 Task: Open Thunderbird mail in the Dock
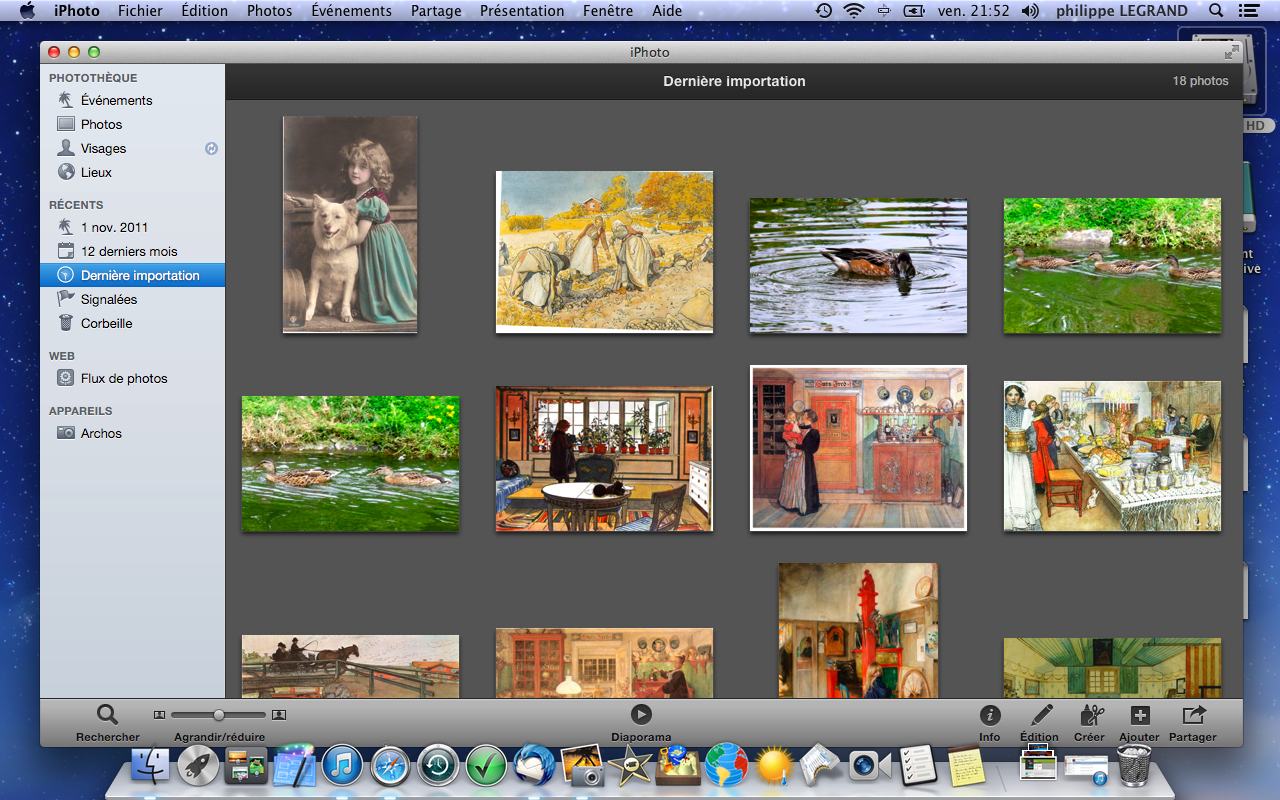(x=534, y=766)
